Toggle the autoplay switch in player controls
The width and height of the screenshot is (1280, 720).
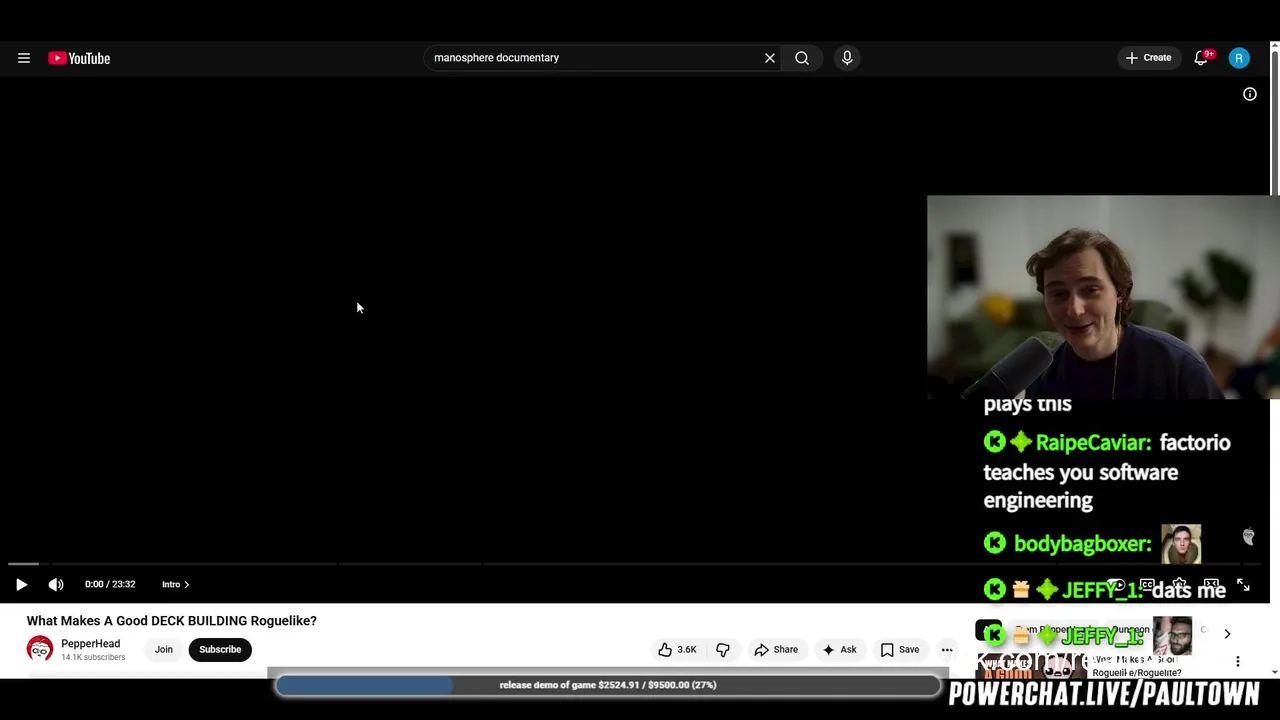point(1116,585)
